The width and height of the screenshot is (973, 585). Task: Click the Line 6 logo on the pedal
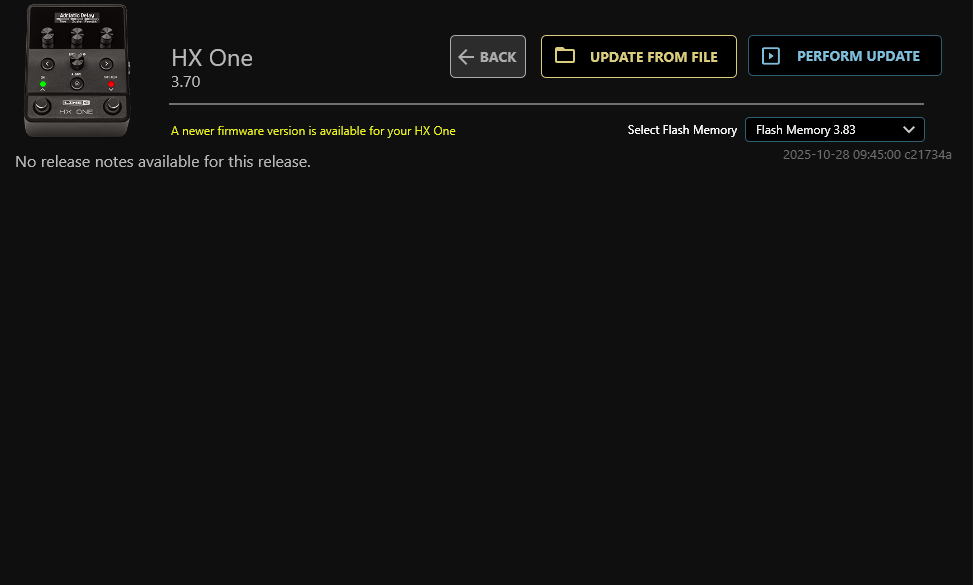click(76, 103)
